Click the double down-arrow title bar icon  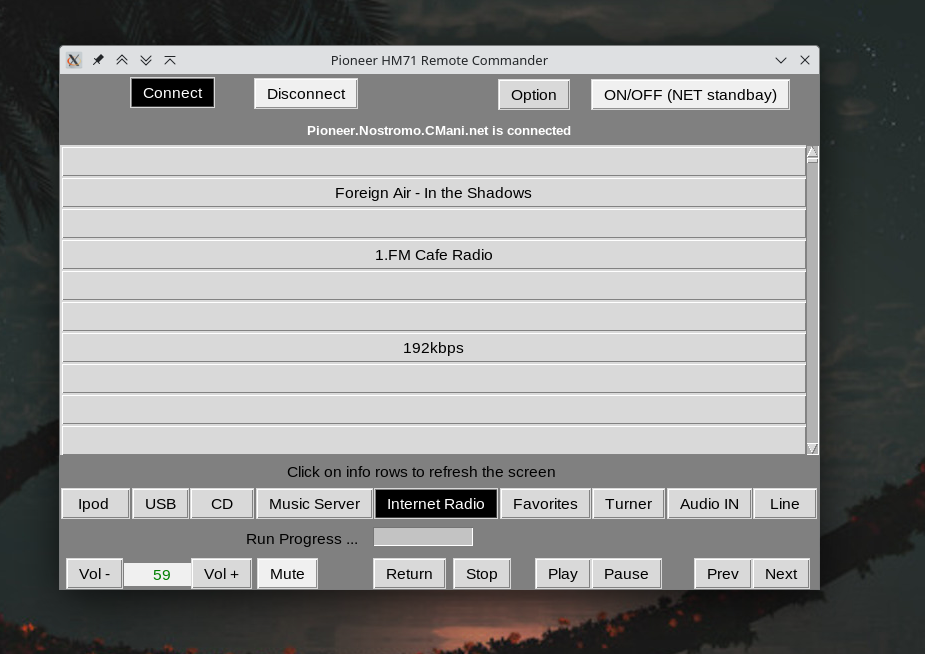[x=146, y=60]
